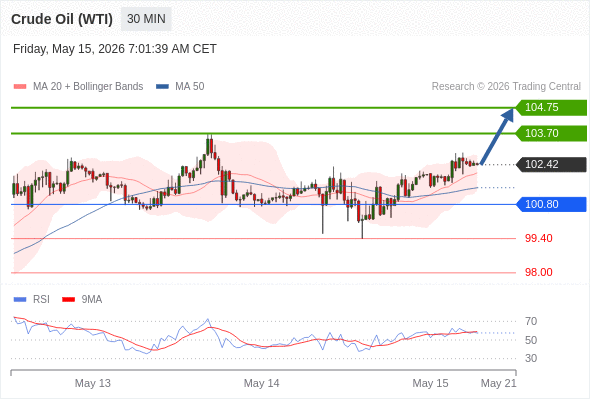This screenshot has width=590, height=400.
Task: Click the blue RSI legend swatch
Action: pyautogui.click(x=20, y=300)
